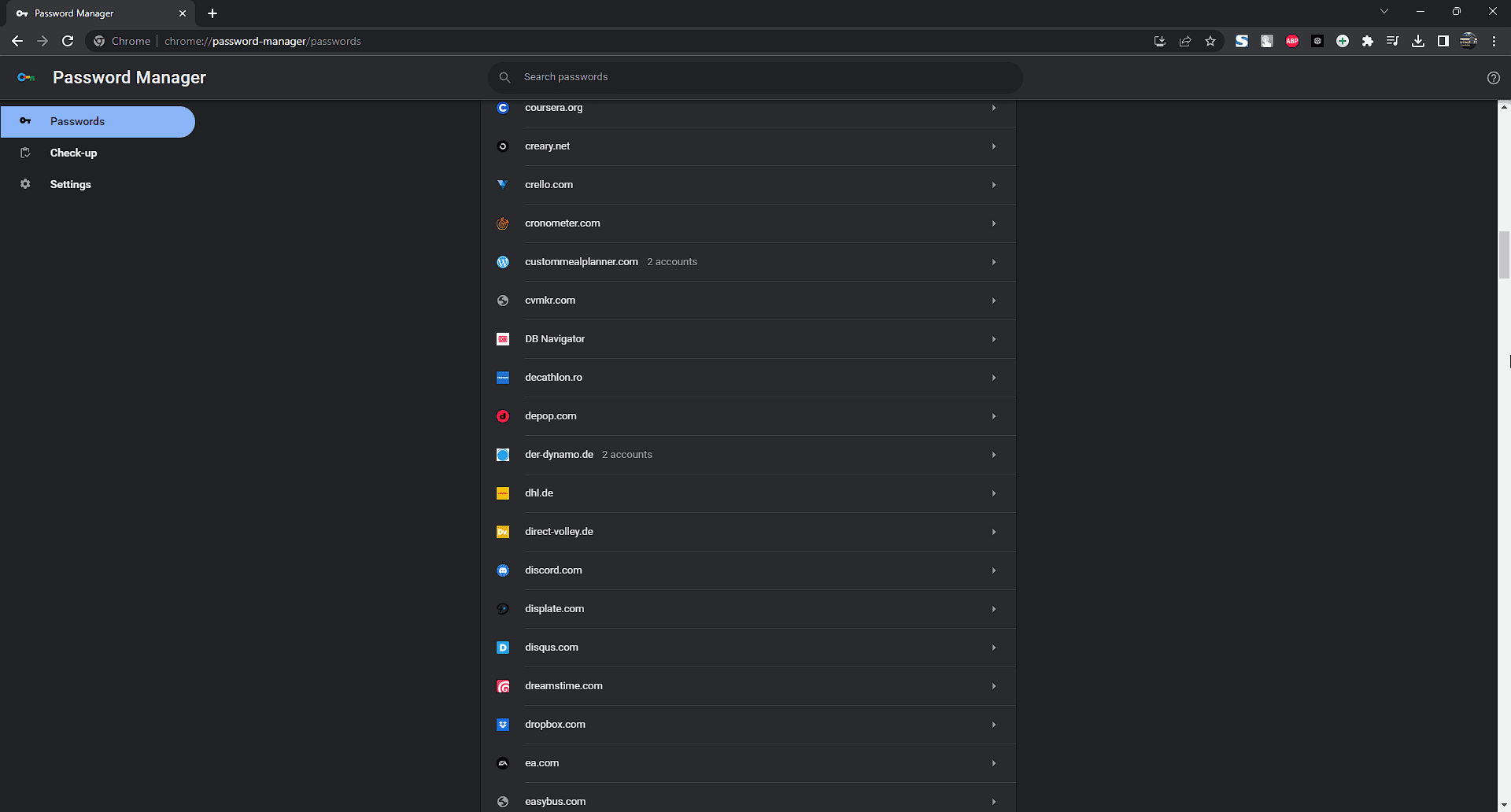Open Chrome downloads icon
Image resolution: width=1511 pixels, height=812 pixels.
1418,41
